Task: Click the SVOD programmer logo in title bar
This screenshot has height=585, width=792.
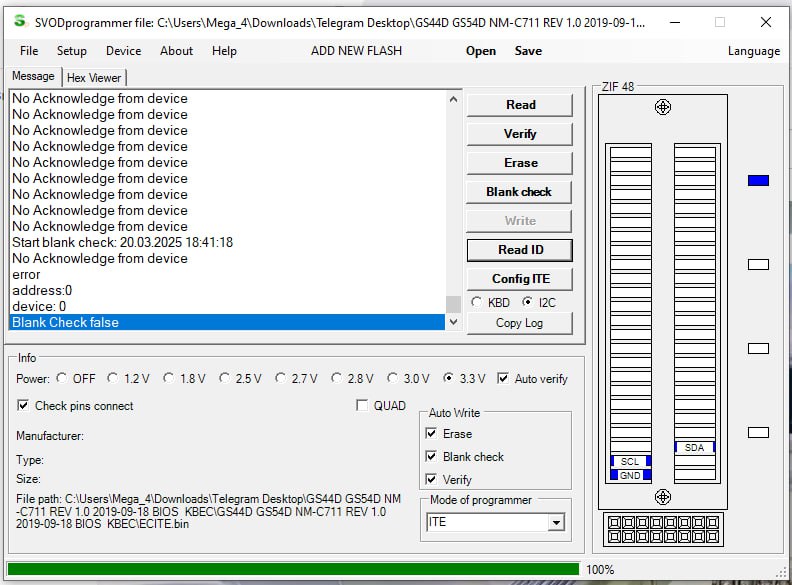Action: 19,21
